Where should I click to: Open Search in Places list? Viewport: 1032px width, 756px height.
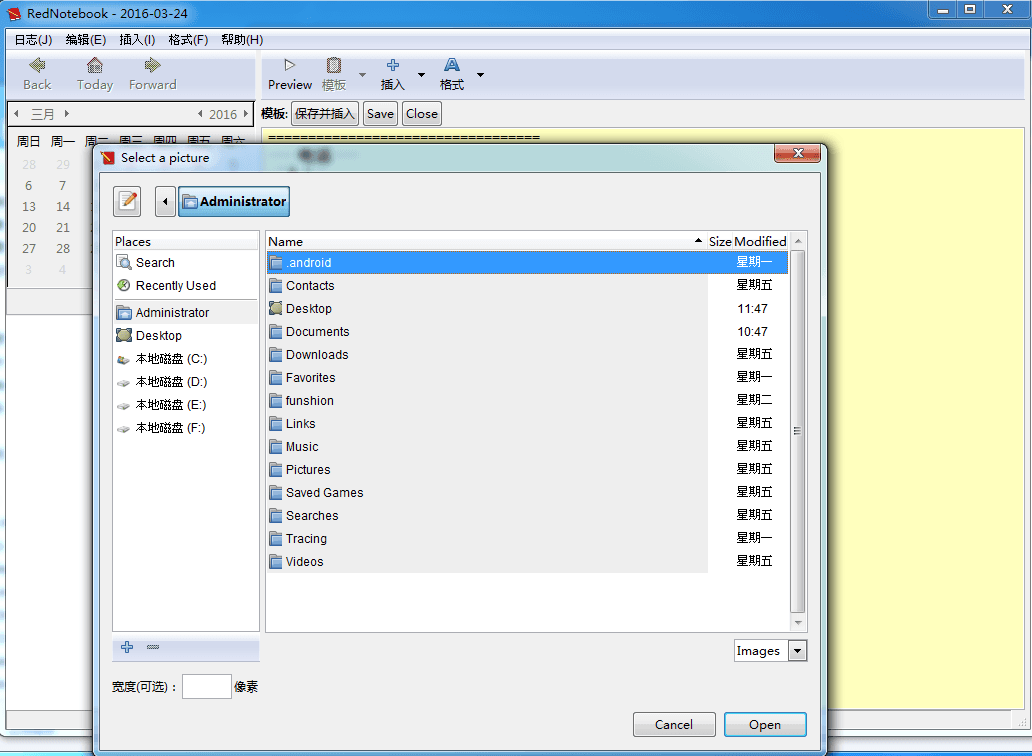click(186, 263)
